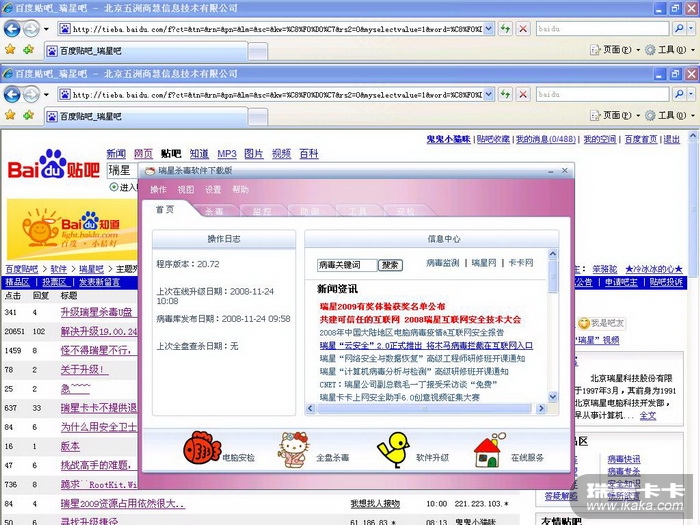700x525 pixels.
Task: Select the 进入 radio button
Action: 114,187
